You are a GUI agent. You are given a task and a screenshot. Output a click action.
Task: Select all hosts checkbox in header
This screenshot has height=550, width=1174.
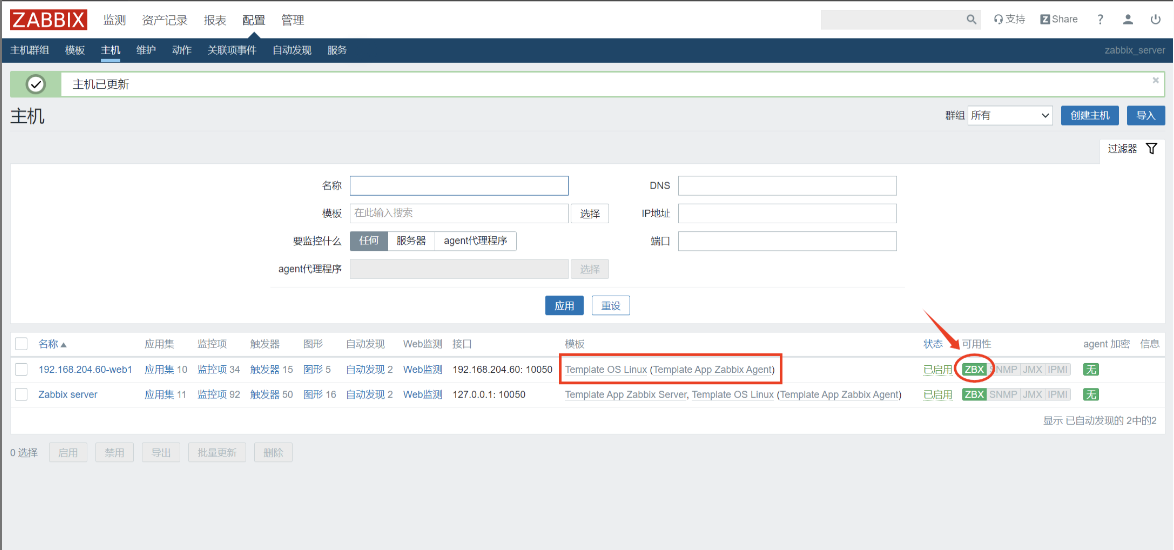pos(22,344)
